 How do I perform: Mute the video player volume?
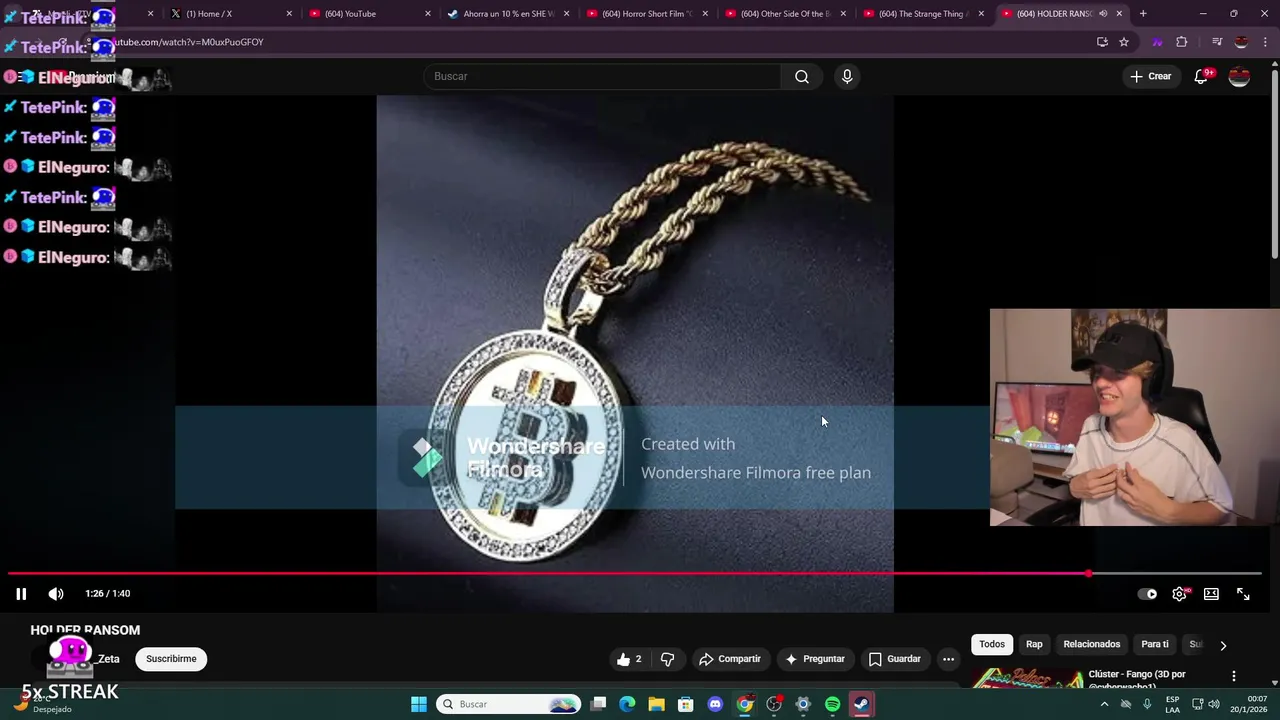click(x=56, y=594)
